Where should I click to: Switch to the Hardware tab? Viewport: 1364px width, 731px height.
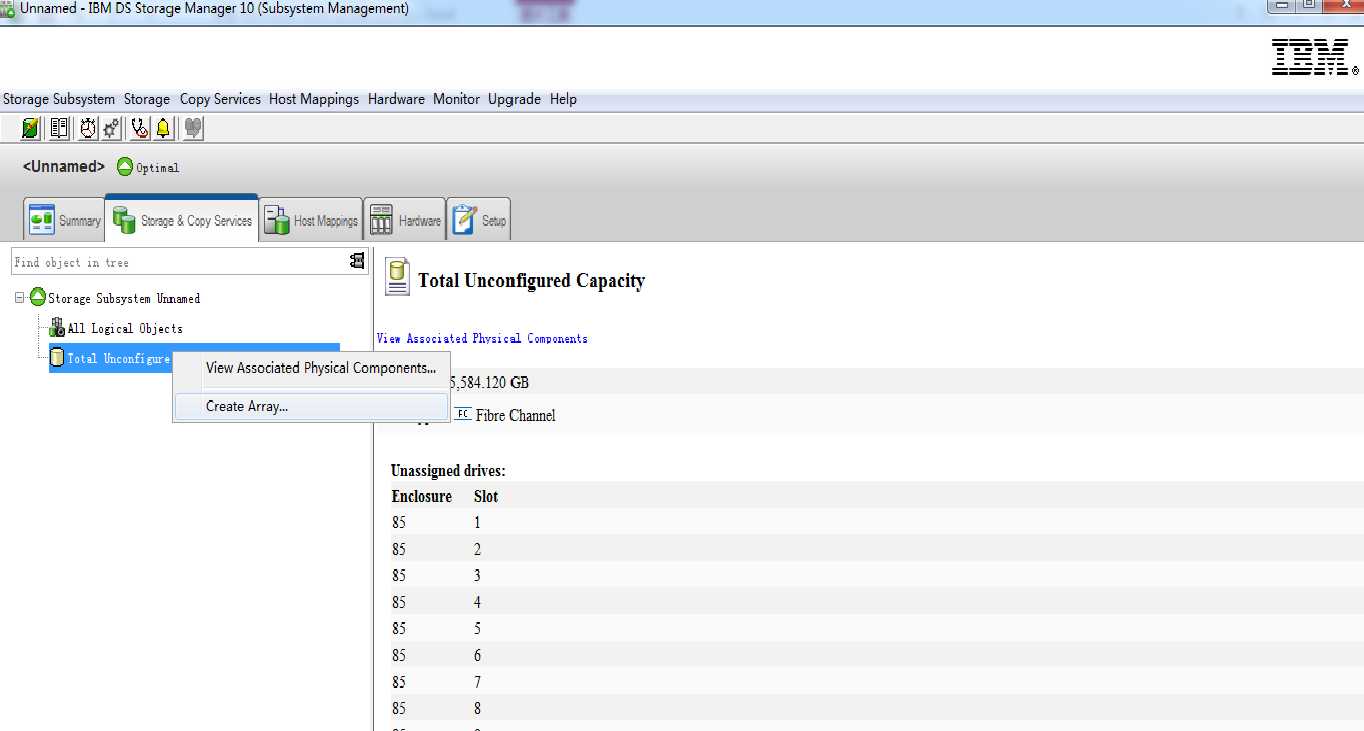(404, 220)
